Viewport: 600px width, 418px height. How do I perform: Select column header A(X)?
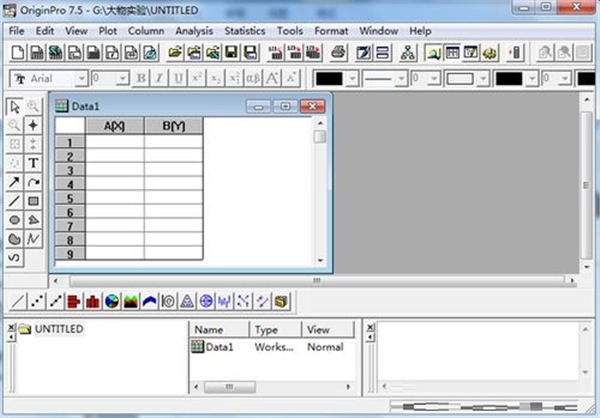point(115,126)
